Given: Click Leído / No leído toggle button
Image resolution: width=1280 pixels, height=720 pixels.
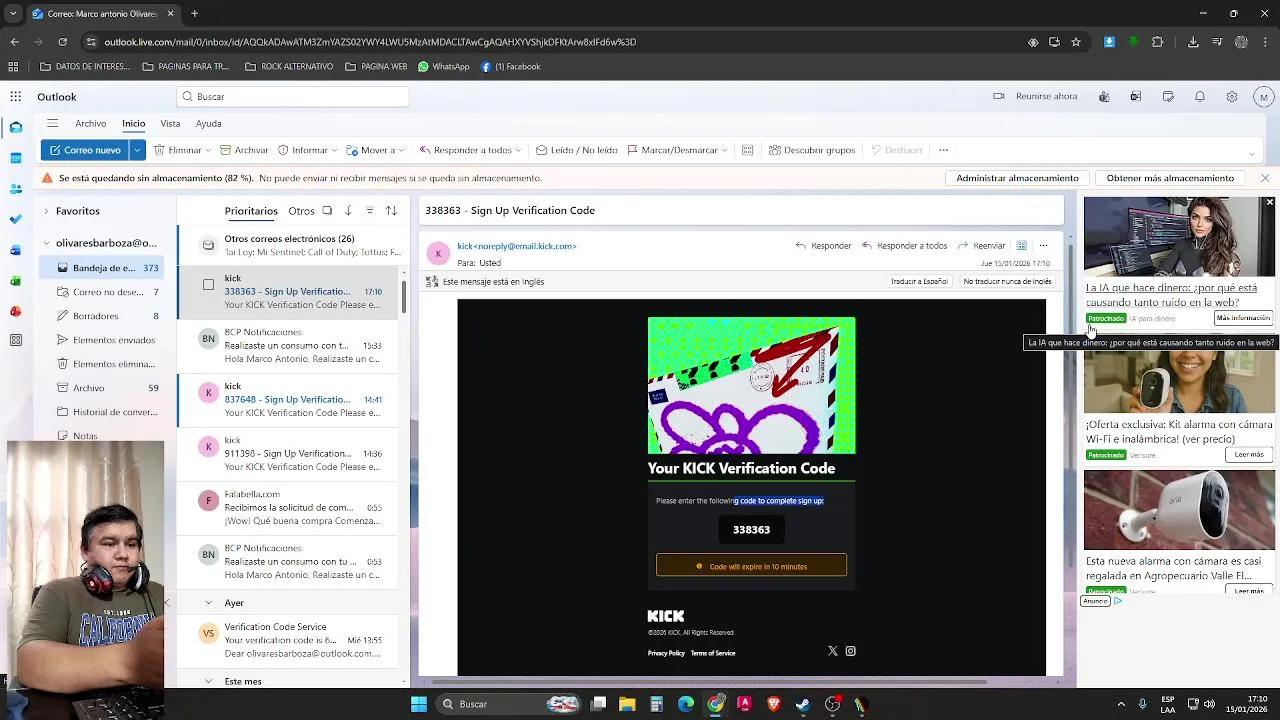Looking at the screenshot, I should pos(577,150).
